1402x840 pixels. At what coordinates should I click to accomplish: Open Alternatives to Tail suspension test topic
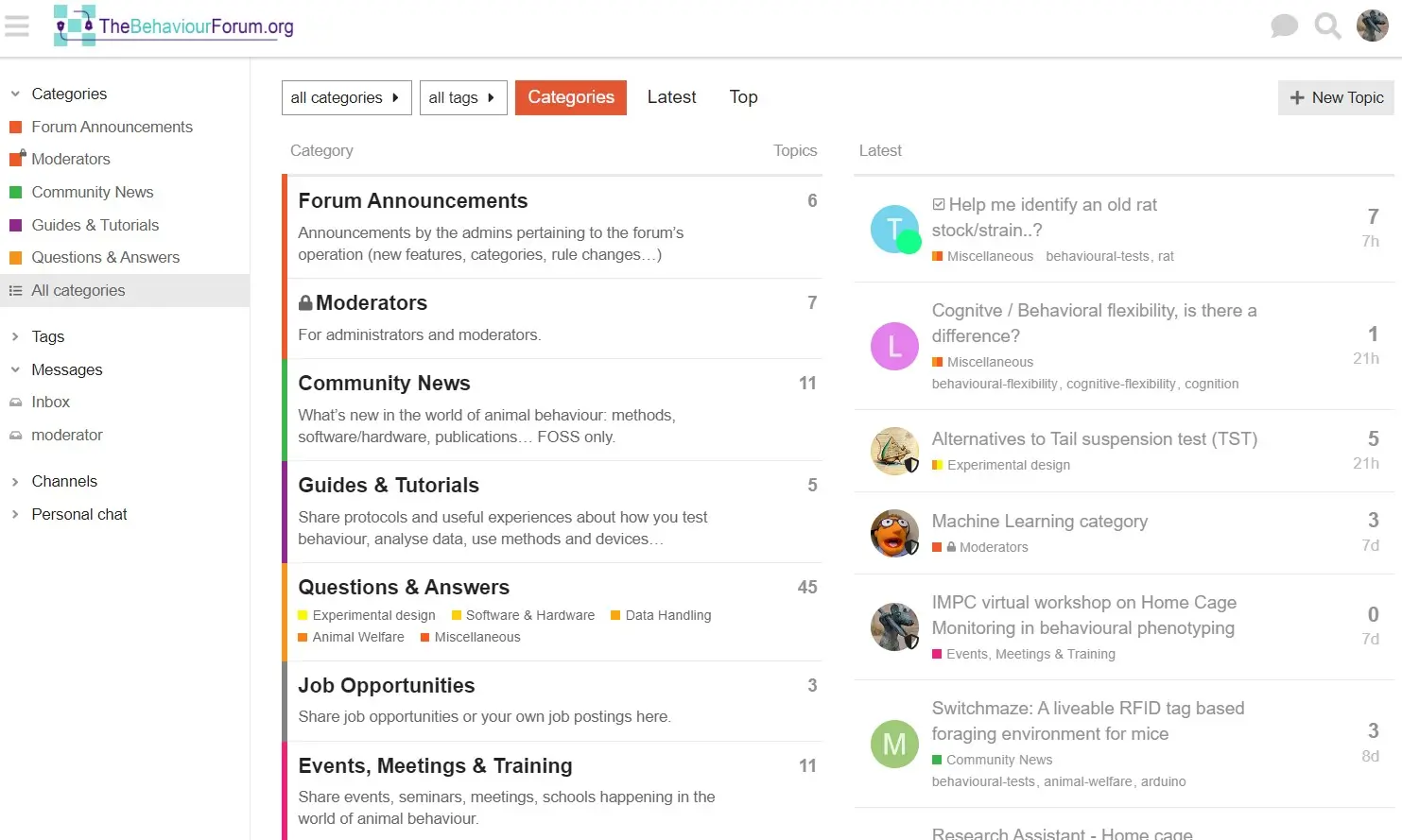tap(1094, 438)
